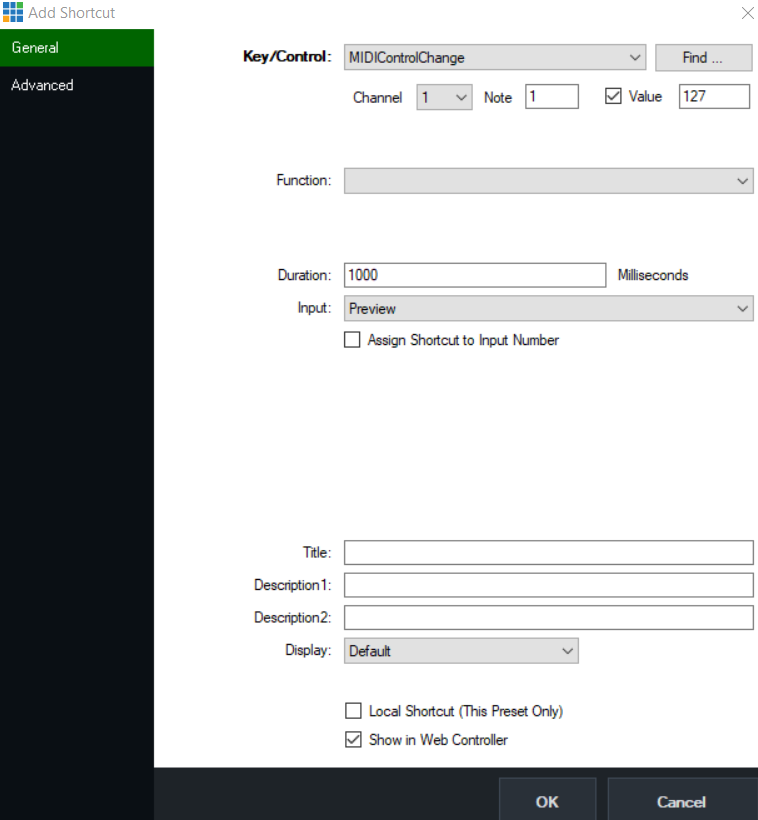The height and width of the screenshot is (820, 758).
Task: Open the Channel number dropdown
Action: pyautogui.click(x=444, y=97)
